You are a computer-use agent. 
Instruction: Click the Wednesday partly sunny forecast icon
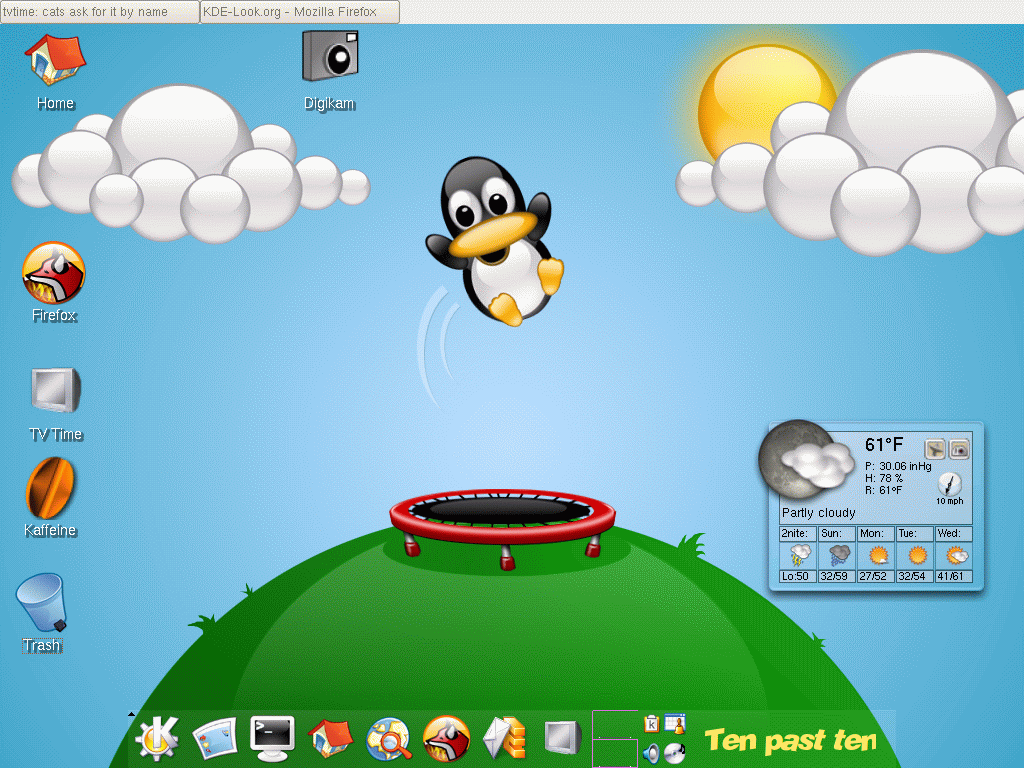pos(955,556)
